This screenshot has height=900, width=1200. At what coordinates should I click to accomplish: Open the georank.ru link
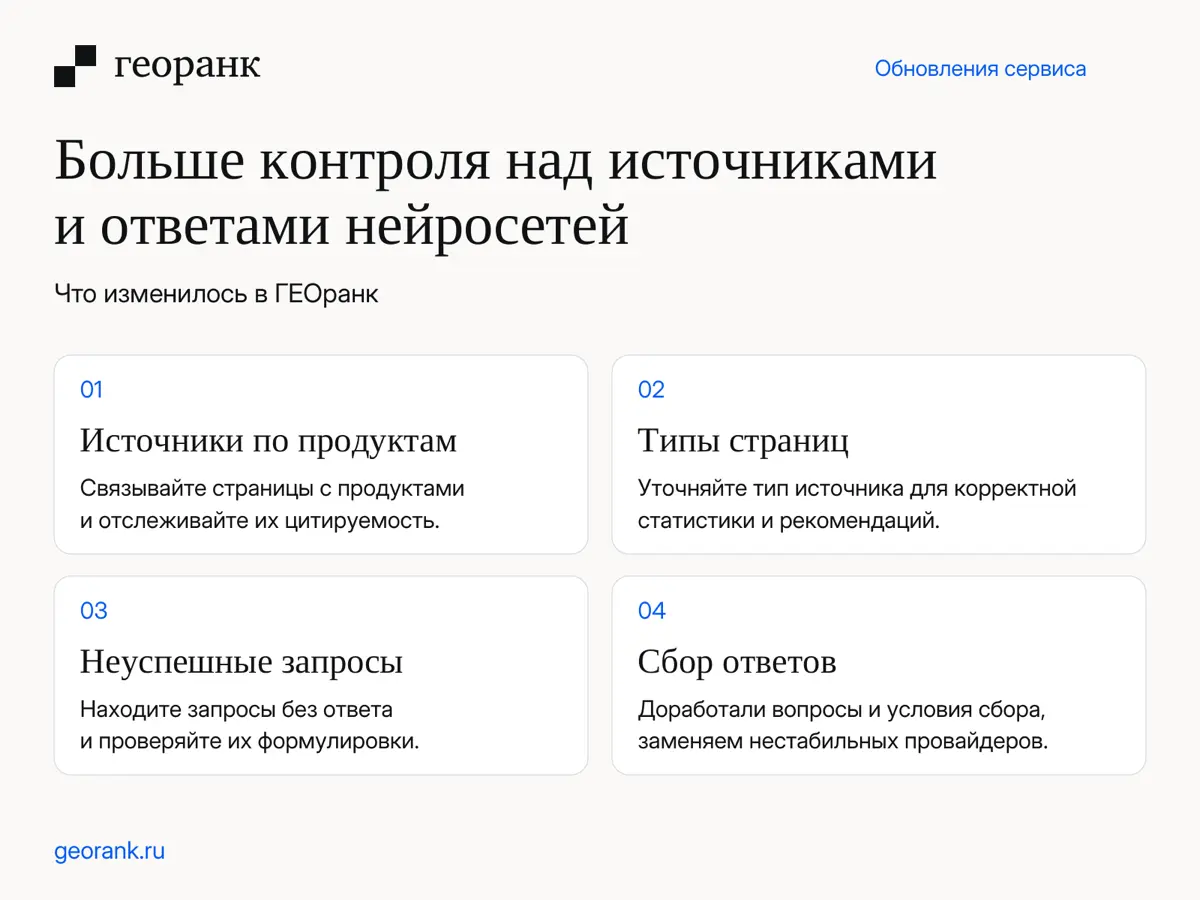pyautogui.click(x=109, y=851)
